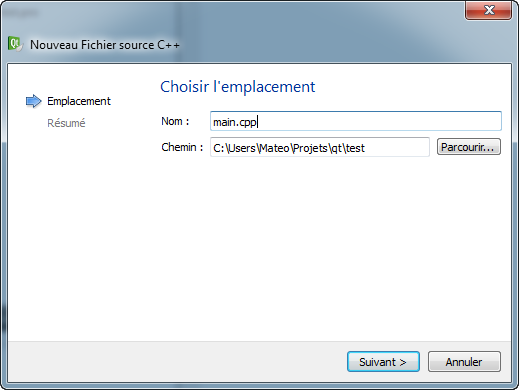Focus the Nom text field
519x390 pixels.
click(356, 121)
